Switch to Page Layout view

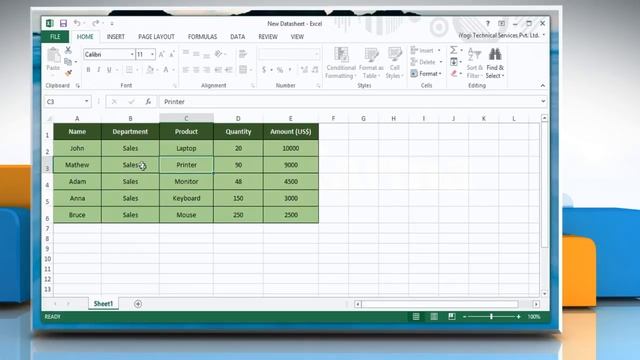point(434,317)
